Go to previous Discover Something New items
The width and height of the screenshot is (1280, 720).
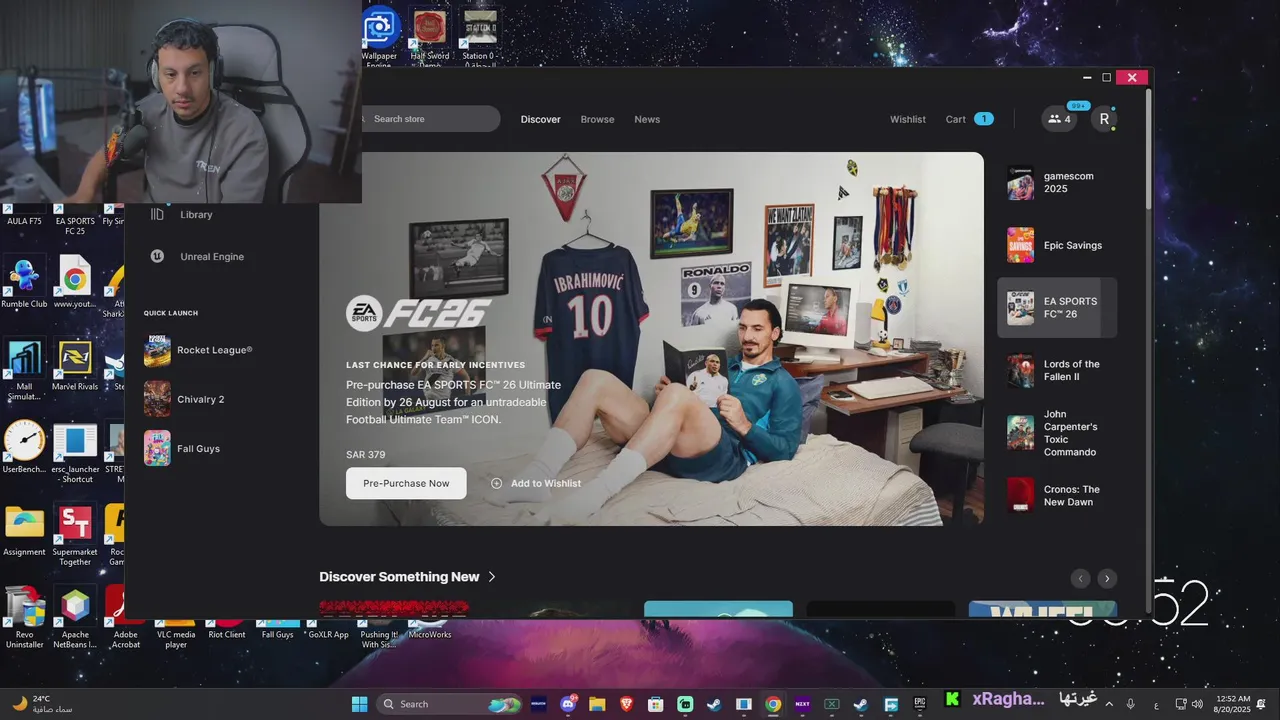(x=1080, y=578)
